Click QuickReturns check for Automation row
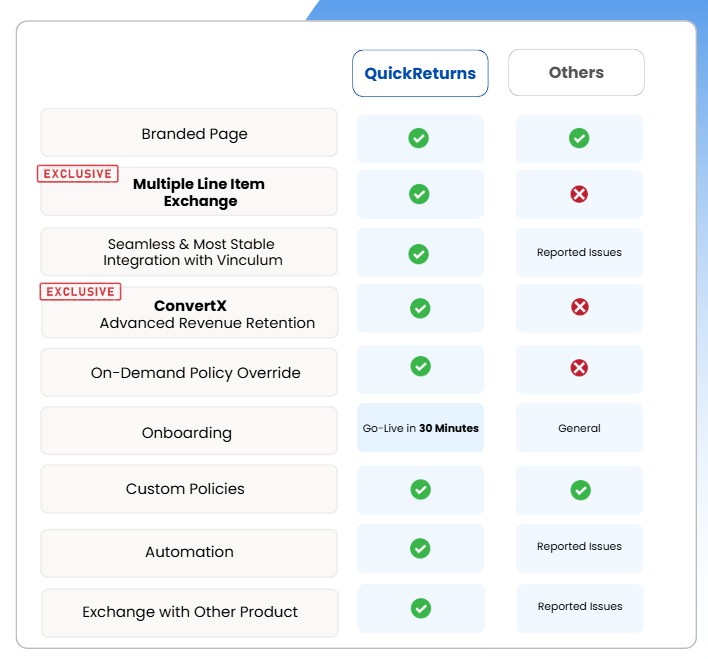 pos(420,548)
